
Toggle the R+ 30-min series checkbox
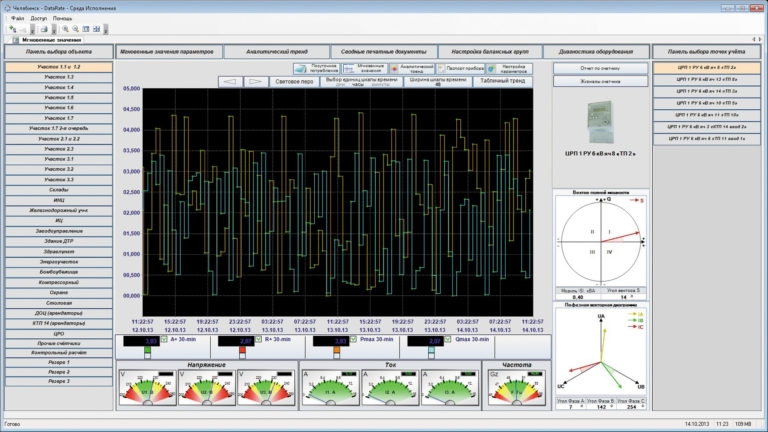click(259, 339)
